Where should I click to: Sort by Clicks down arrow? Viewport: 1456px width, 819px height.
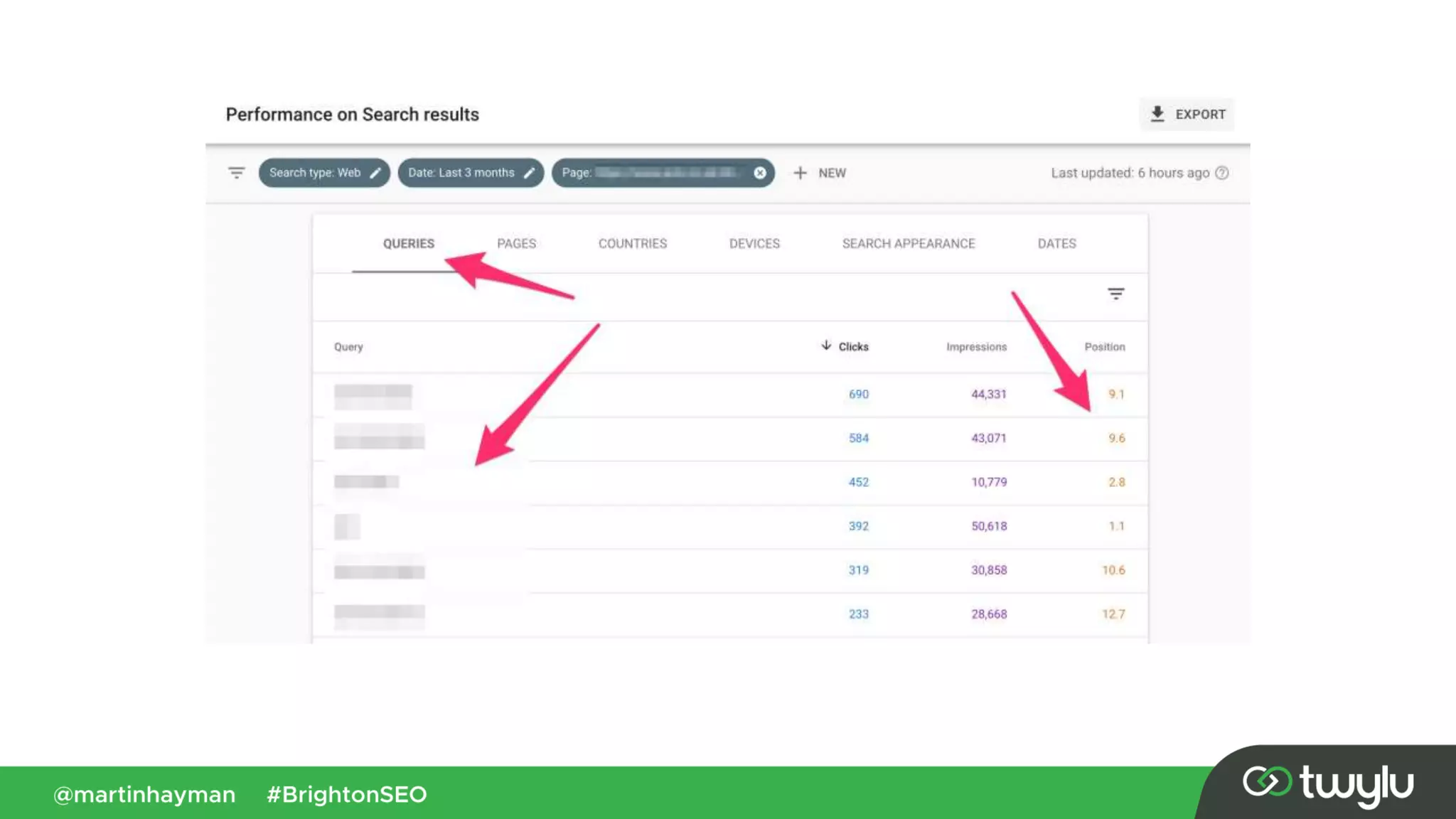pyautogui.click(x=826, y=346)
